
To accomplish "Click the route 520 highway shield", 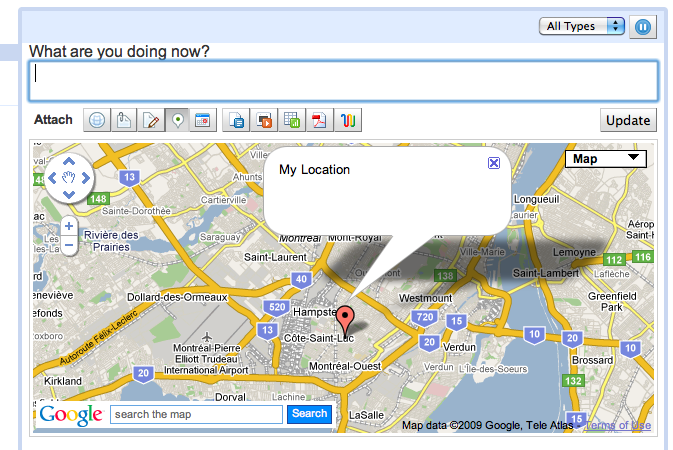I will [x=277, y=307].
